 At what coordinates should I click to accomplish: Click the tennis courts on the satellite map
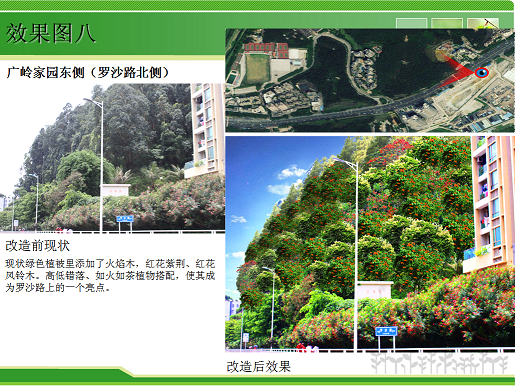pyautogui.click(x=266, y=49)
